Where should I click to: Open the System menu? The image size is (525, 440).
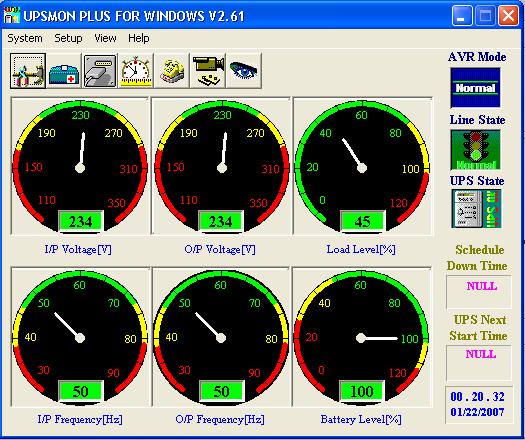(25, 38)
